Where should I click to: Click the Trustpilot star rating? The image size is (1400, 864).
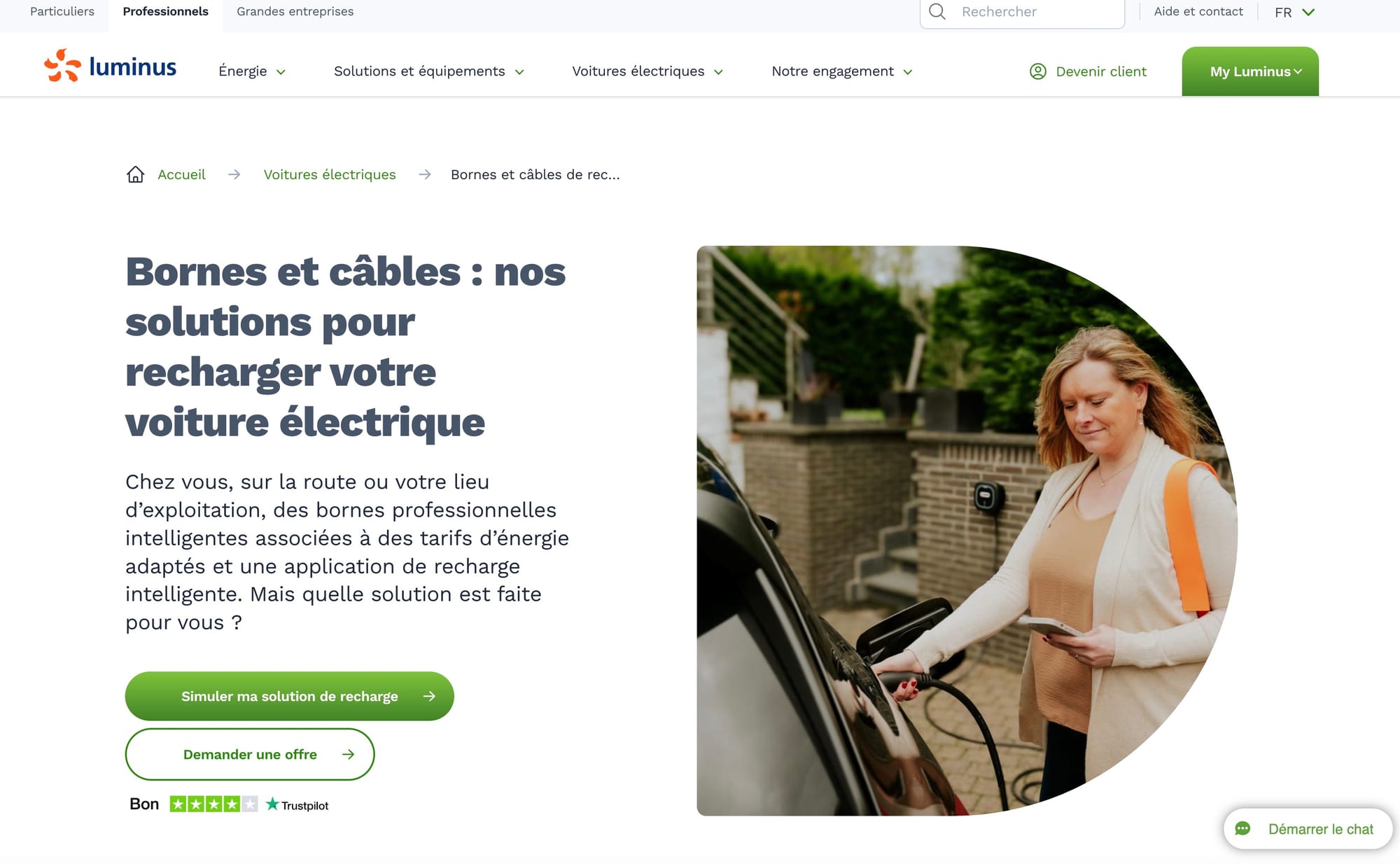coord(213,804)
